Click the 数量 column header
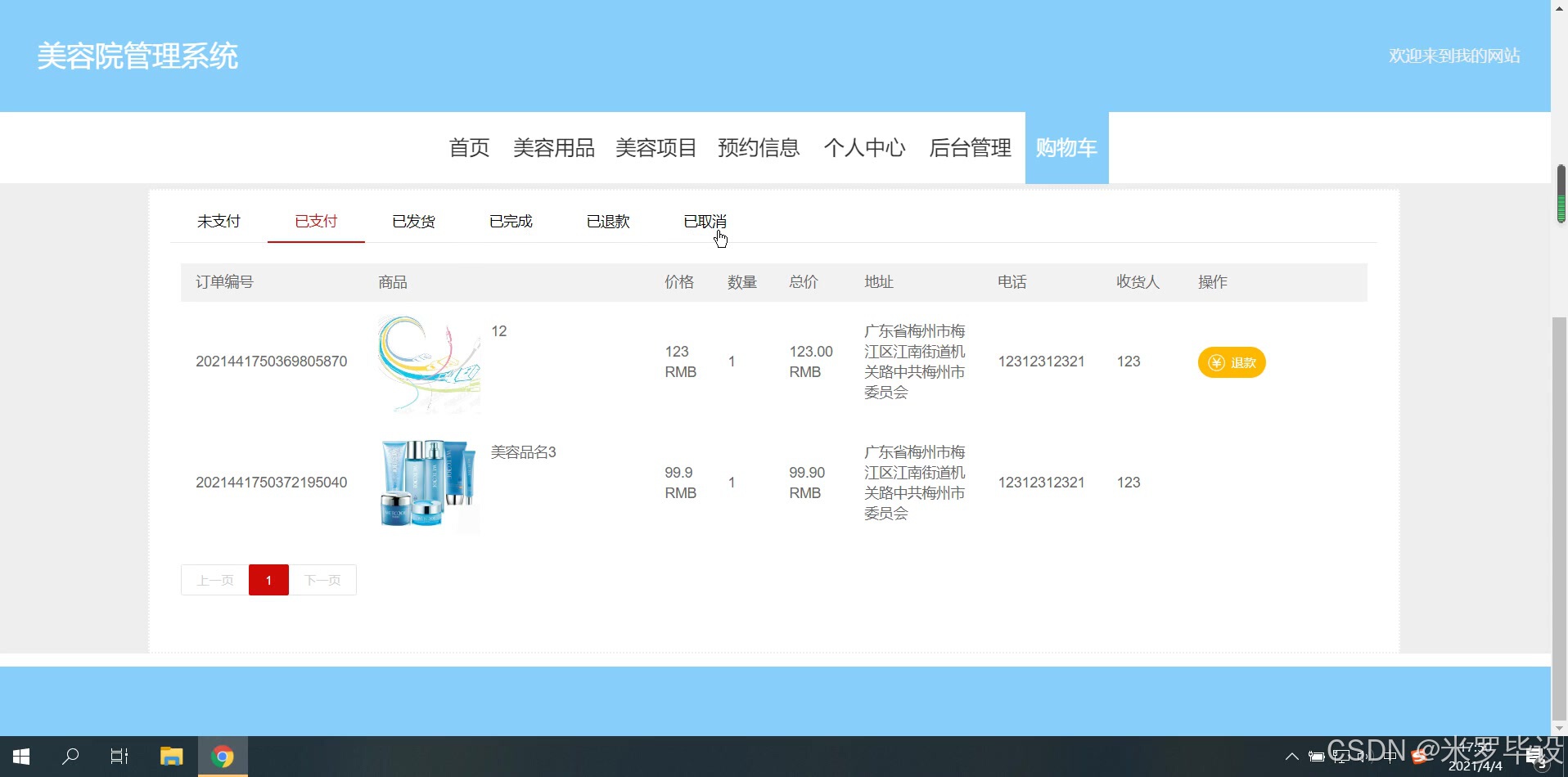Screen dimensions: 1568x777 point(742,282)
